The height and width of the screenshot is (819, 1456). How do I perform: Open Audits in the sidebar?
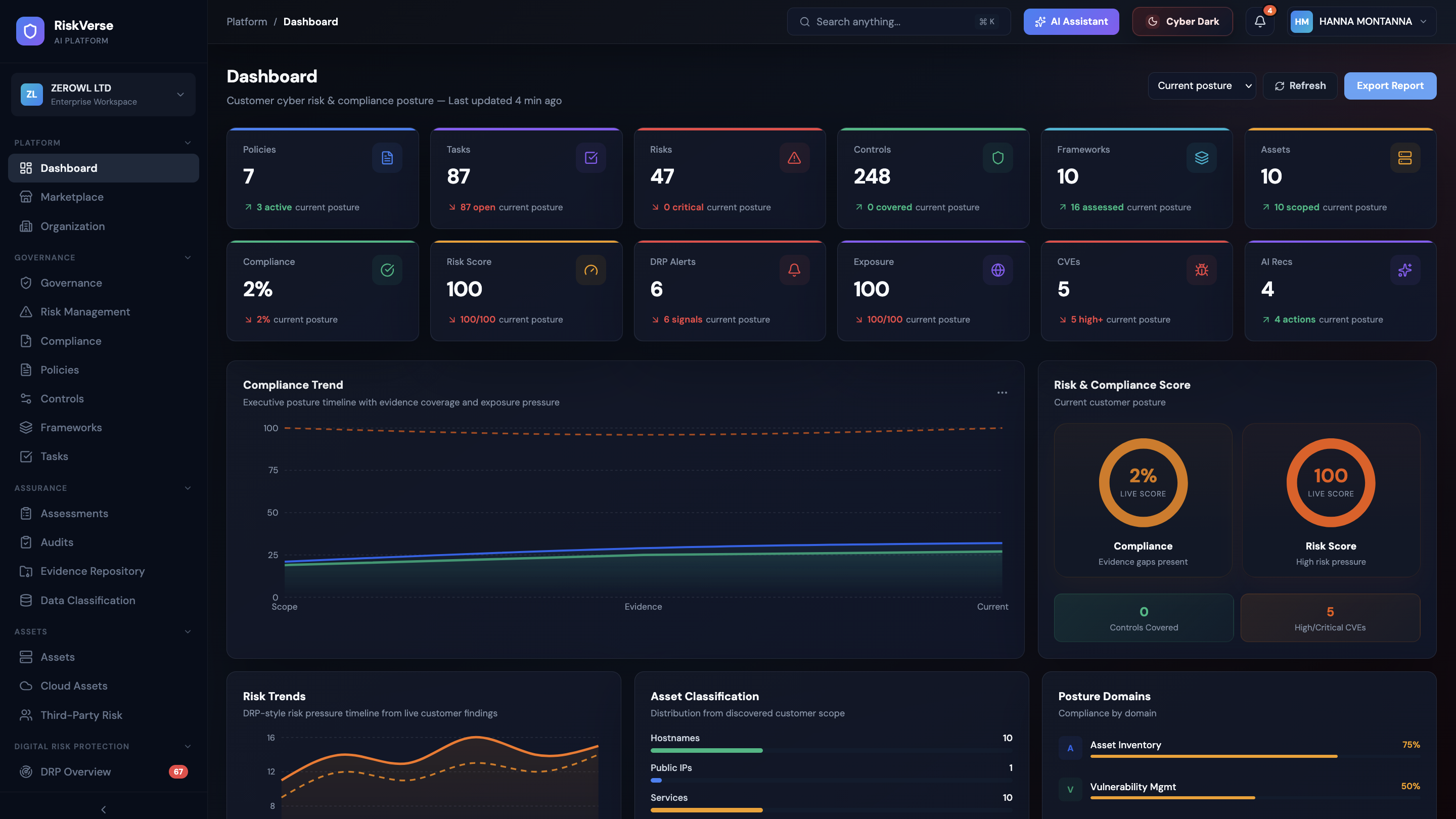tap(104, 542)
